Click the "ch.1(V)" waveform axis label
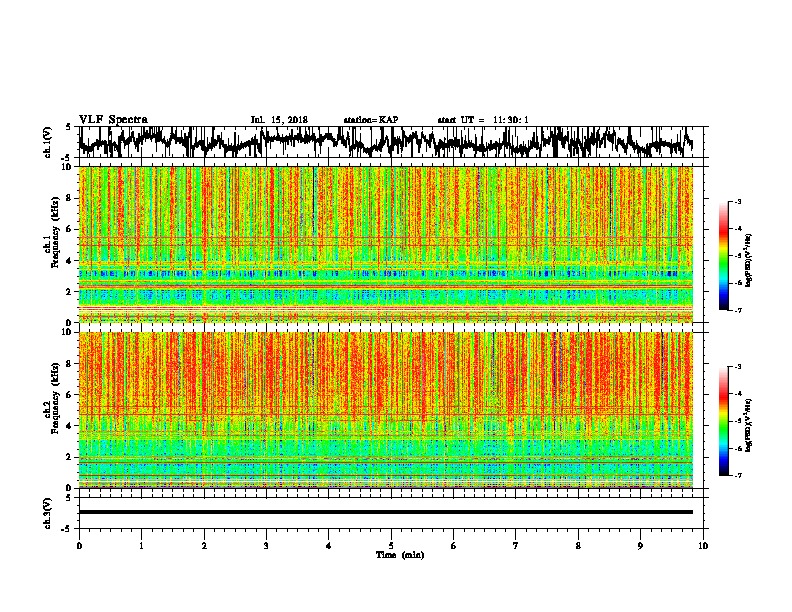The width and height of the screenshot is (792, 612). 48,142
